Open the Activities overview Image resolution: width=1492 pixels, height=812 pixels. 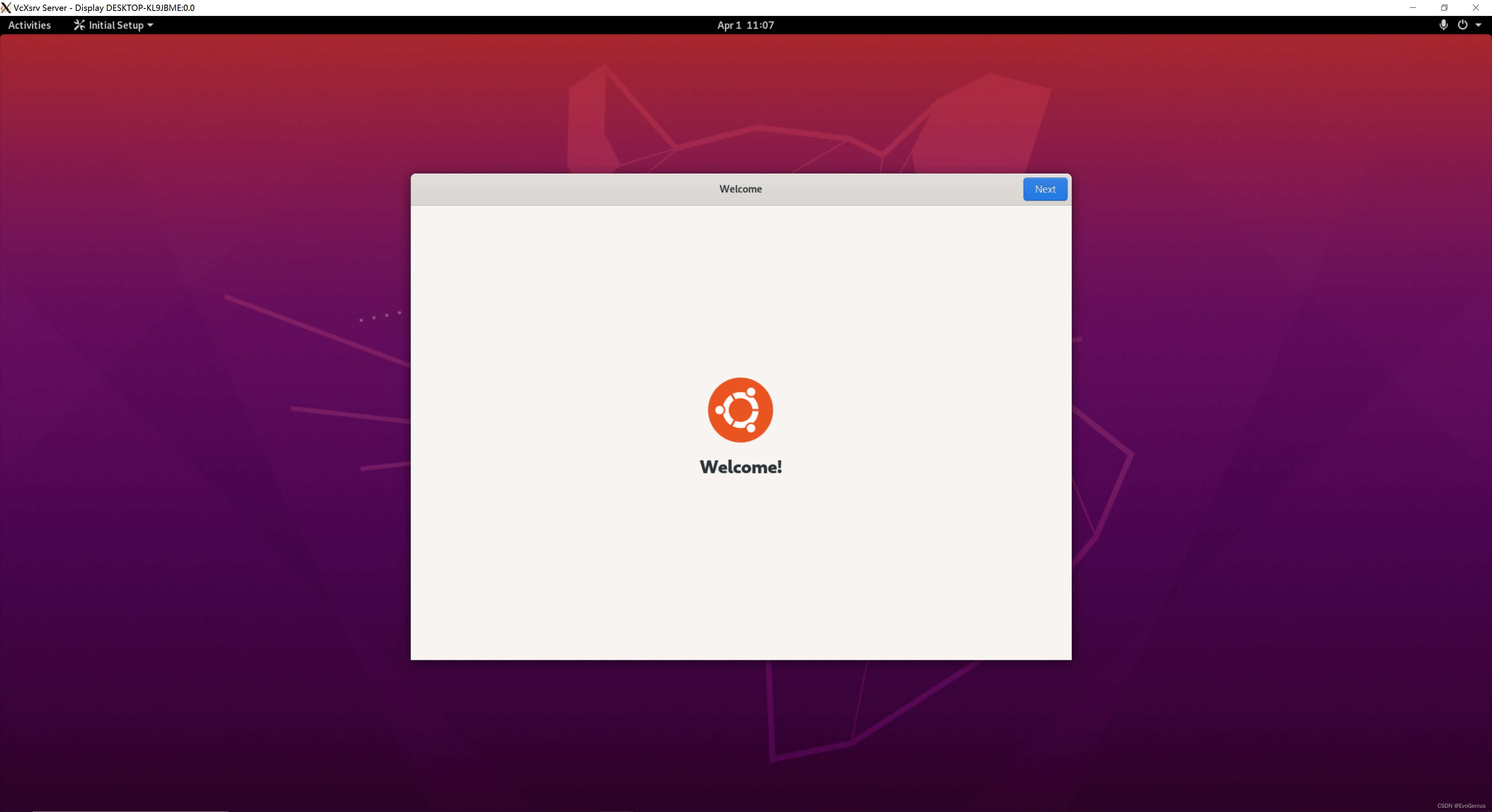(30, 25)
